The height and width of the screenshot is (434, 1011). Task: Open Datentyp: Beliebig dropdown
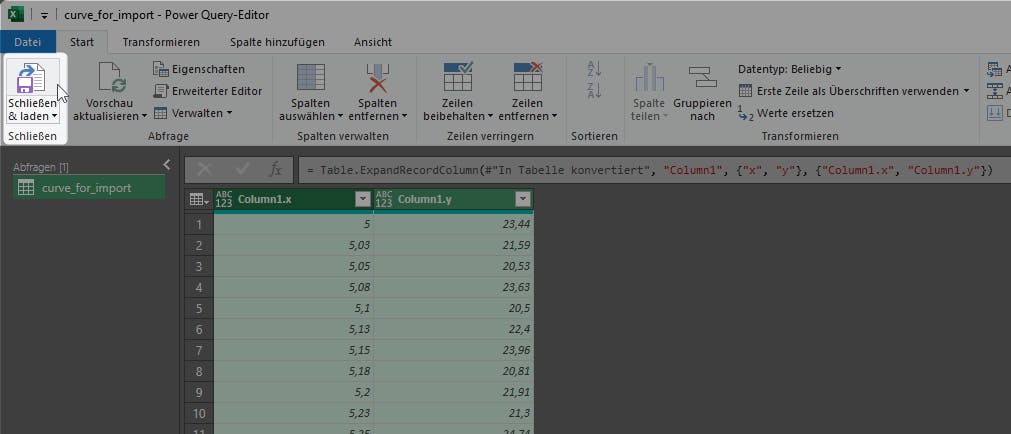pyautogui.click(x=789, y=69)
